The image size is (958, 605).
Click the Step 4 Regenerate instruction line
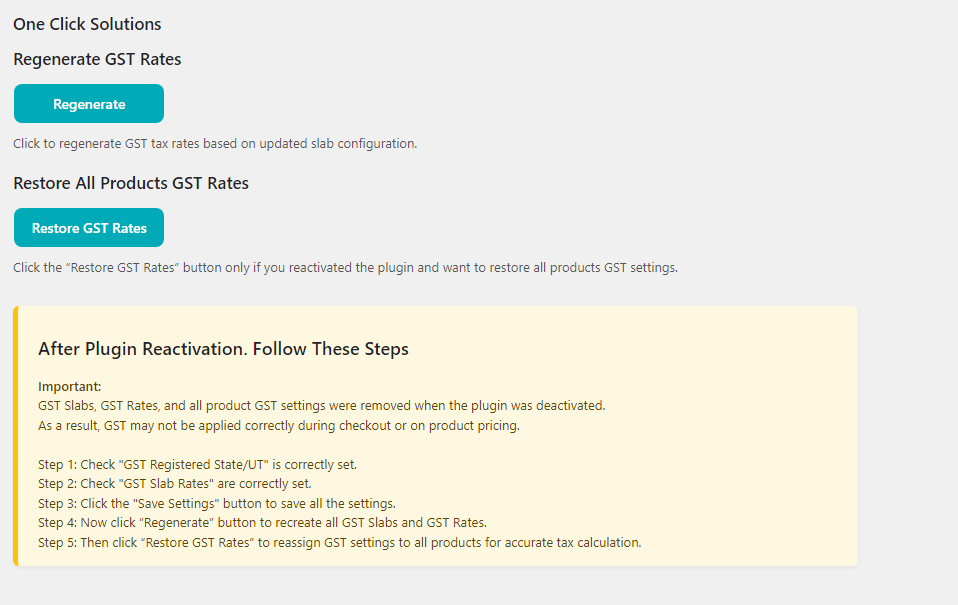[262, 523]
